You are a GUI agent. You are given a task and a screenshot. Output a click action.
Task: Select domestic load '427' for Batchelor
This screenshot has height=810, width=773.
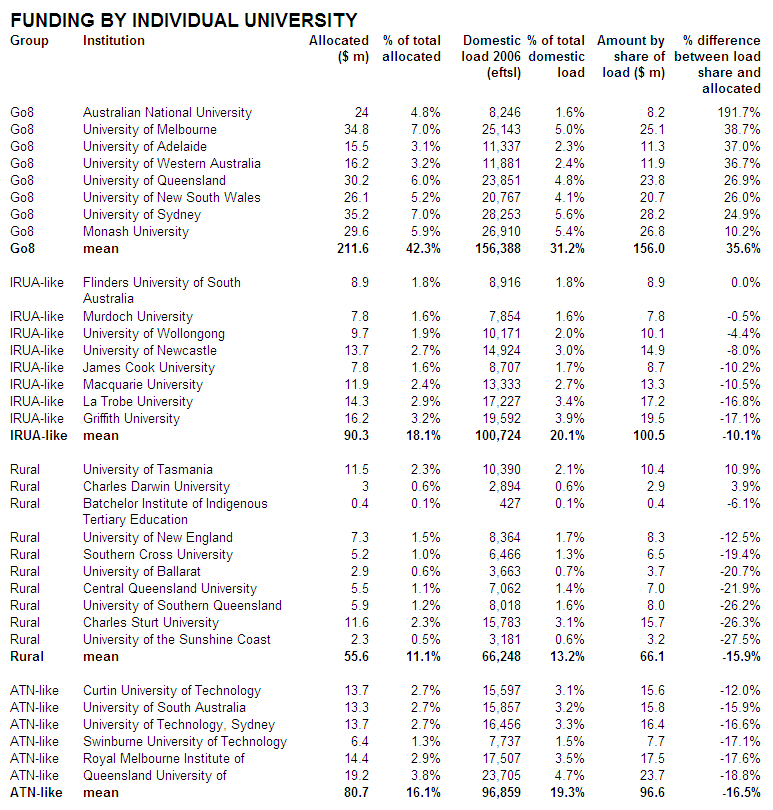coord(510,504)
